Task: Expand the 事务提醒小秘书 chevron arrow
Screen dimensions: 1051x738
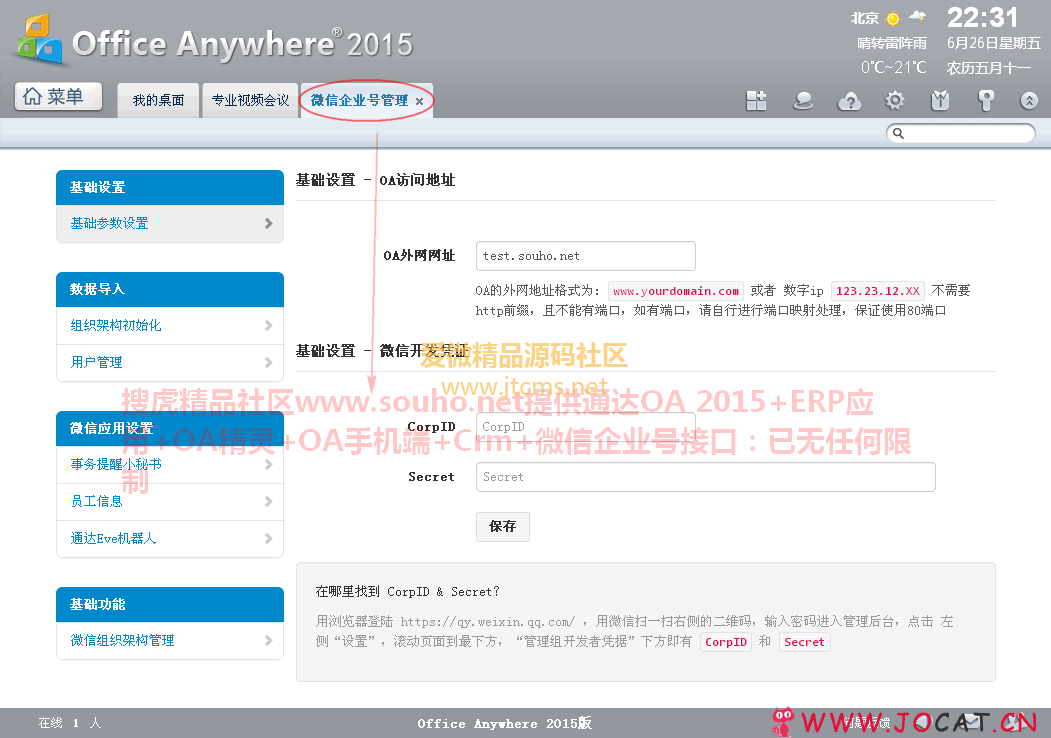Action: 268,465
